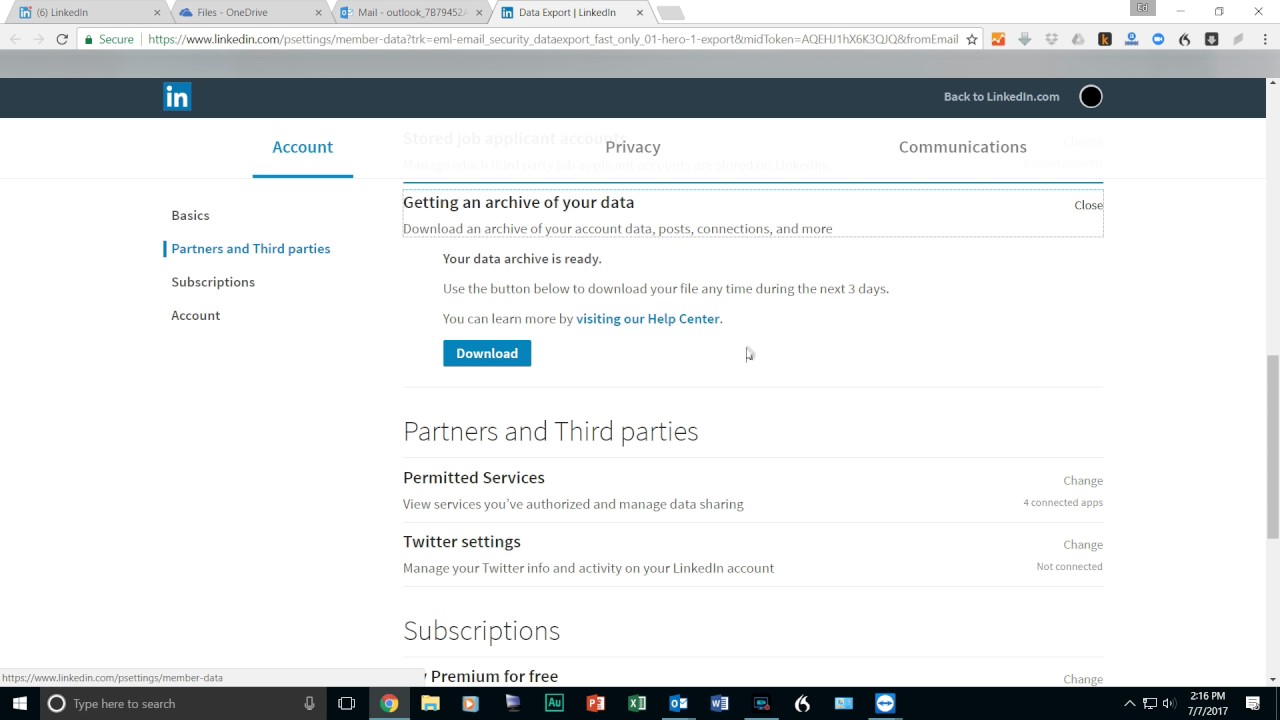
Task: Switch to the (6) LinkedIn browser tab
Action: (x=90, y=12)
